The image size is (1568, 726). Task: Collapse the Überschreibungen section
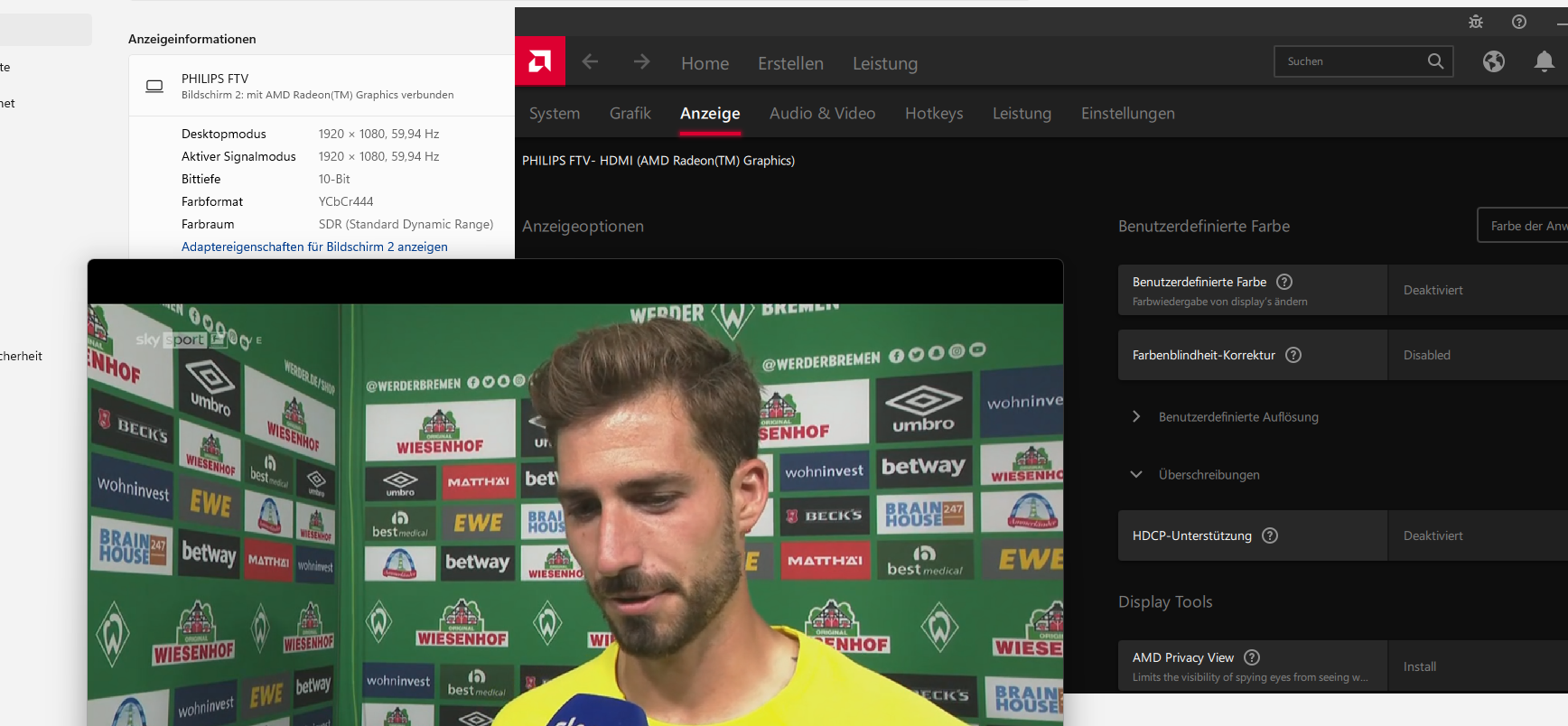[1195, 474]
